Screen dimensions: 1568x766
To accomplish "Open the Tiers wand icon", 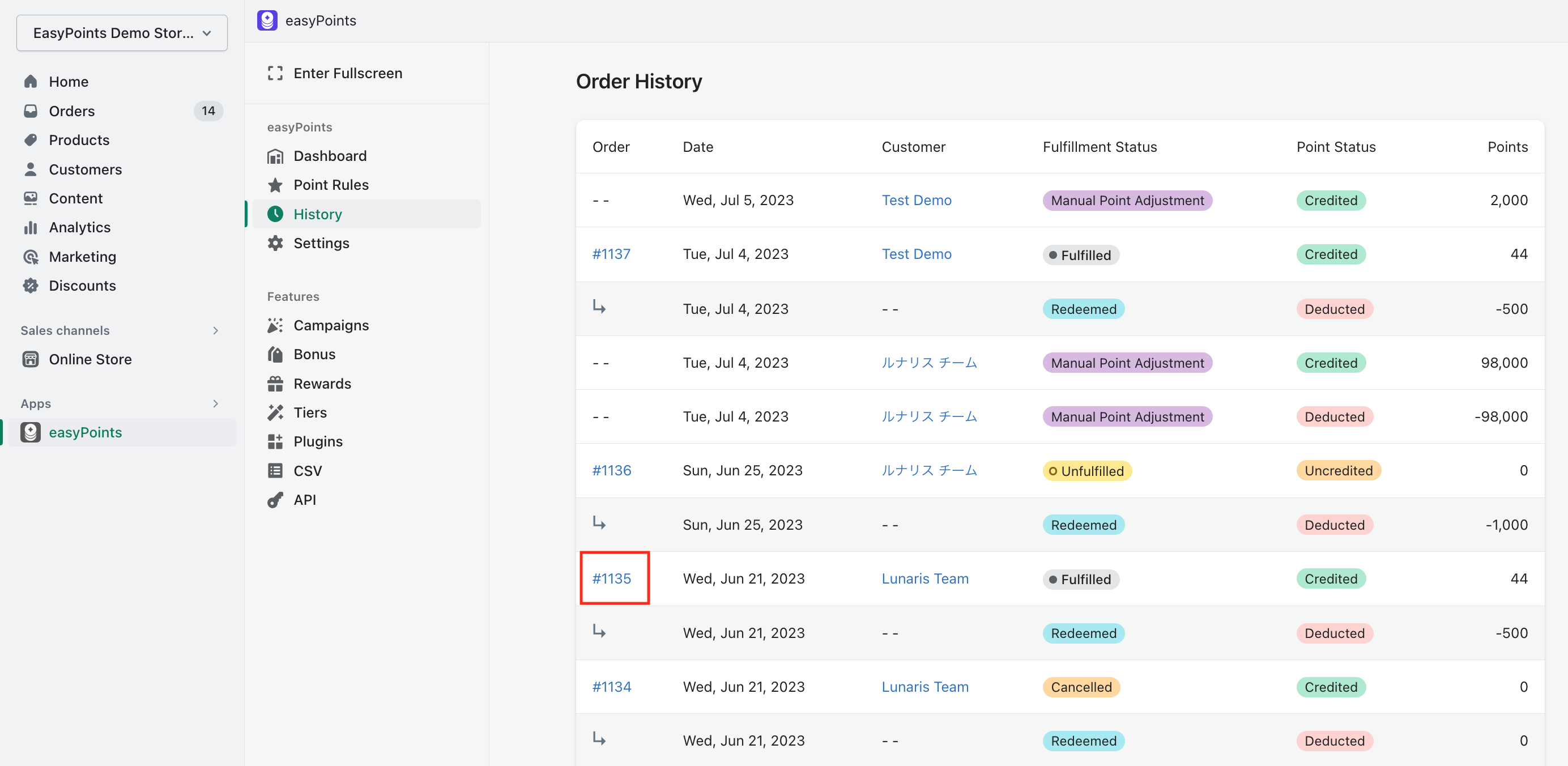I will pyautogui.click(x=275, y=413).
